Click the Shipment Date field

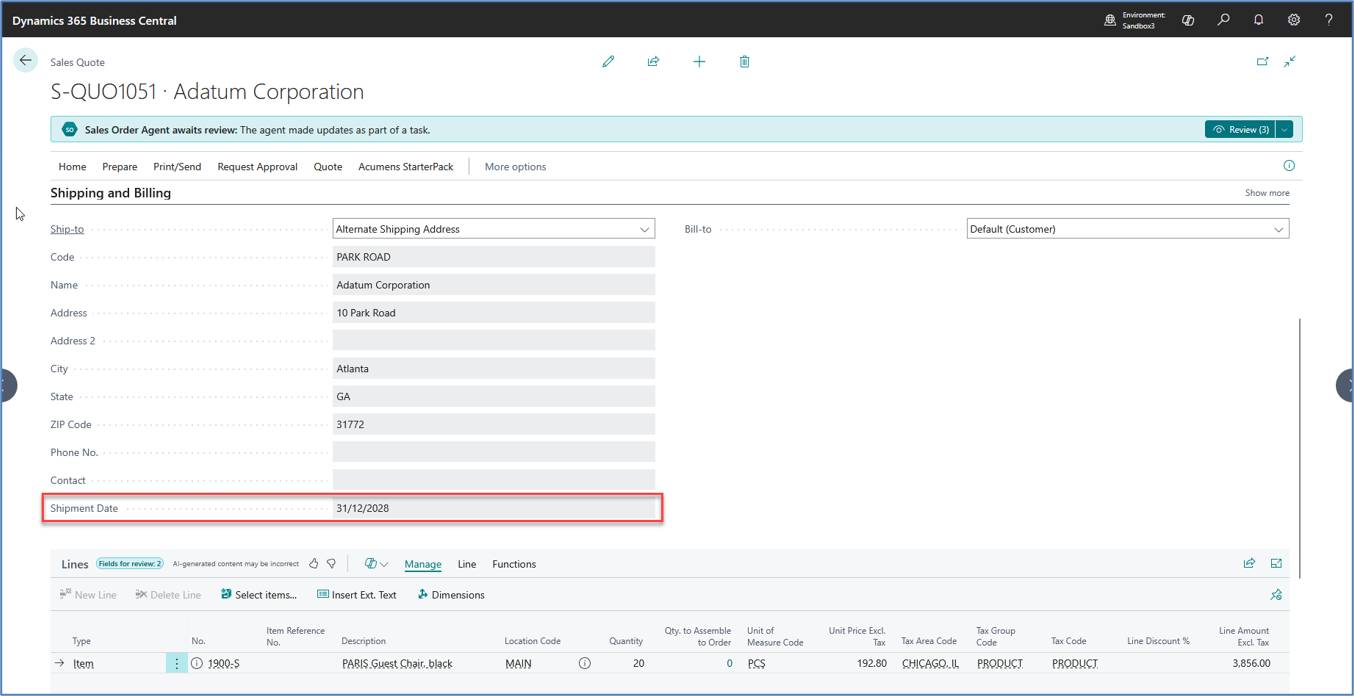pos(494,508)
